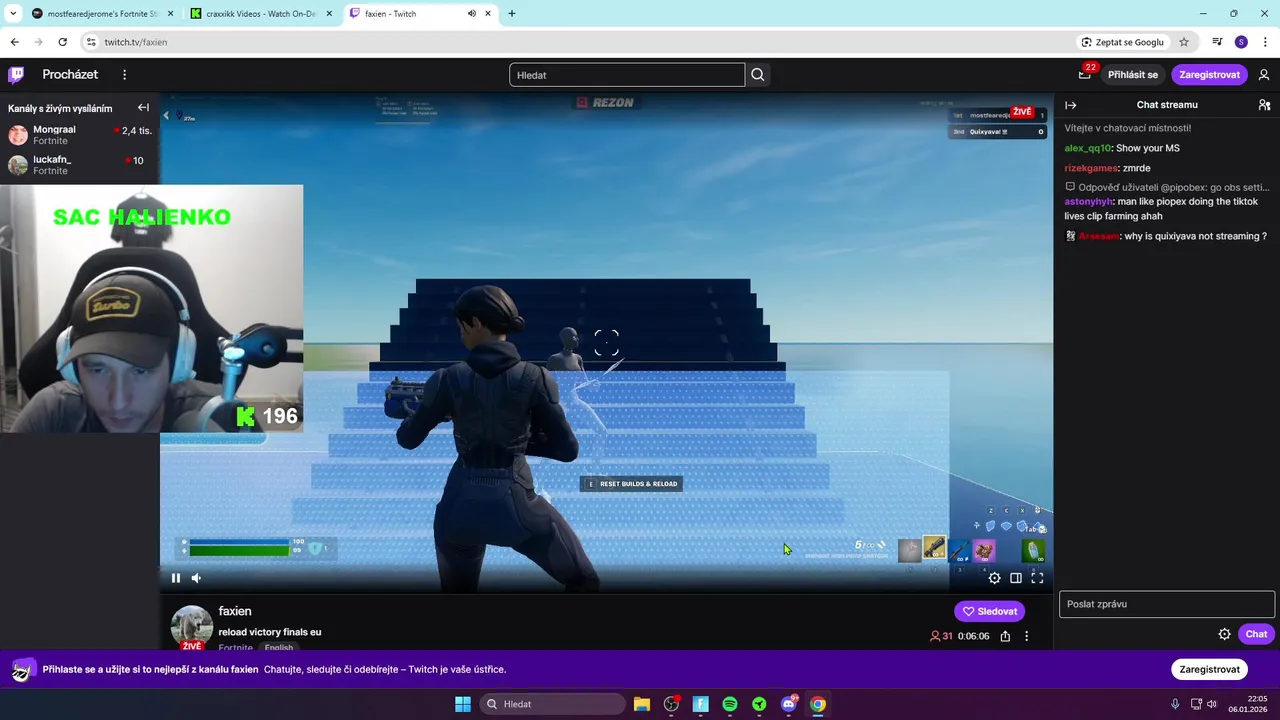Viewport: 1280px width, 720px height.
Task: Open the video player settings gear
Action: click(x=994, y=578)
